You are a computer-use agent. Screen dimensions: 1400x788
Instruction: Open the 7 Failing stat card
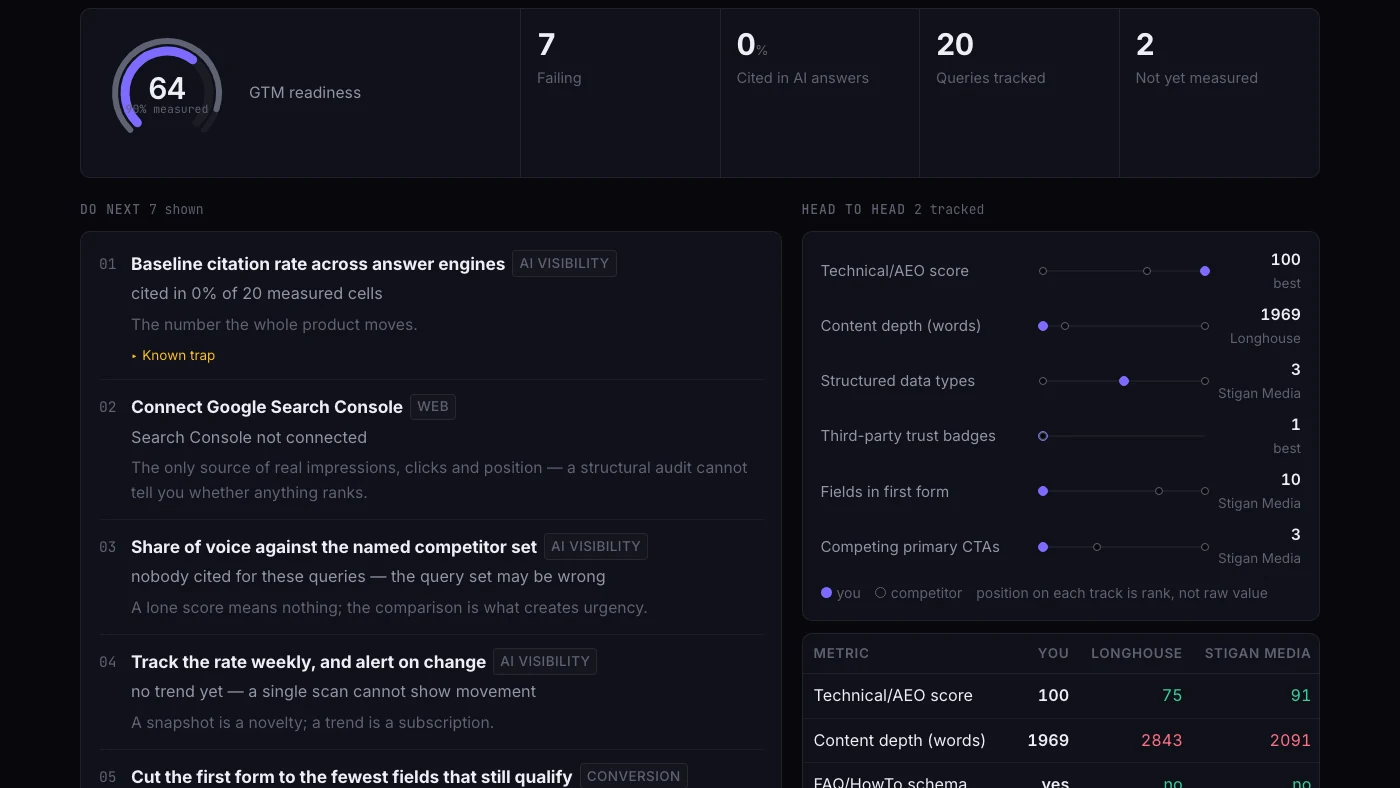(620, 93)
